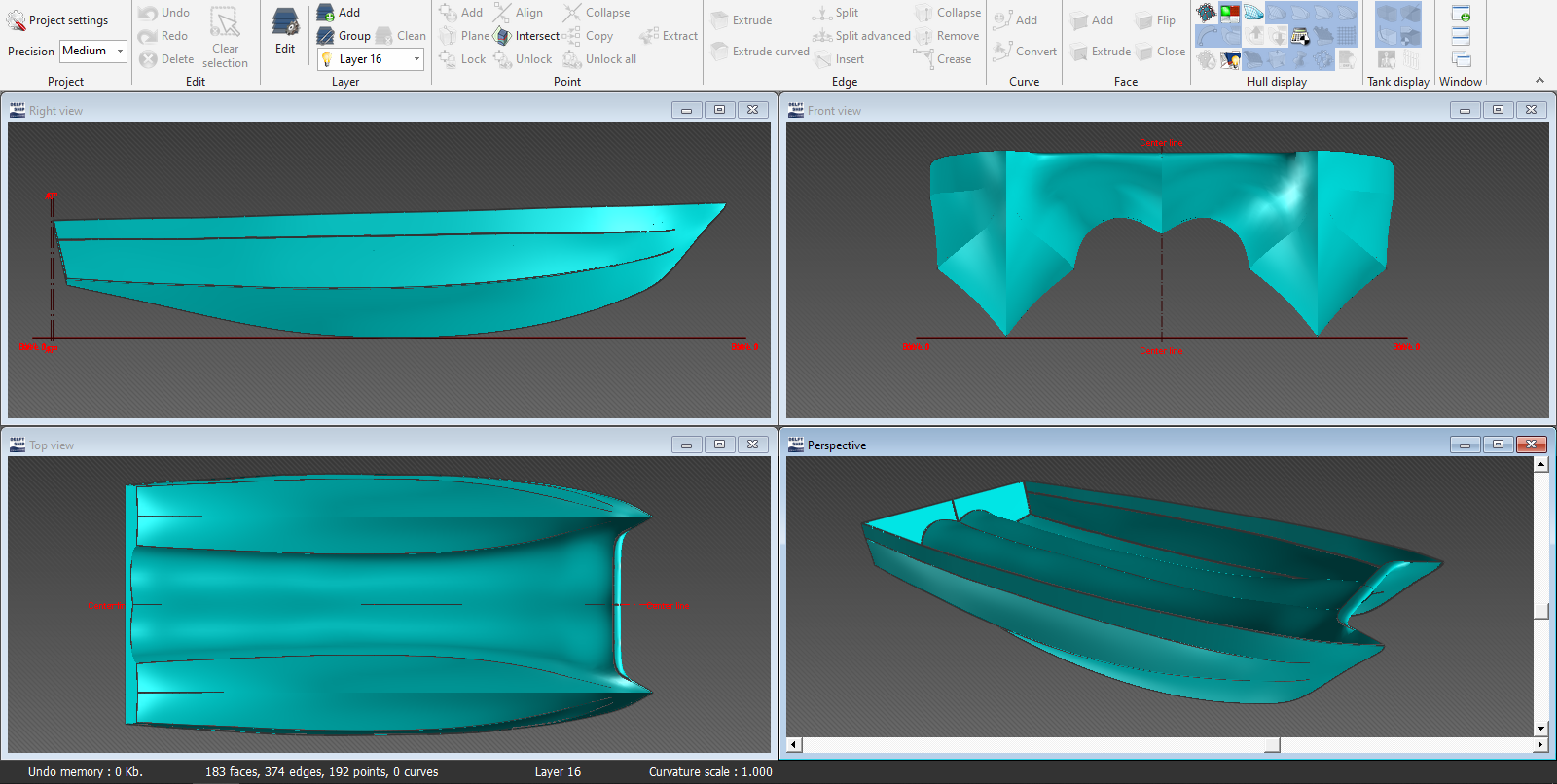Click the tile windows icon

point(1461,36)
